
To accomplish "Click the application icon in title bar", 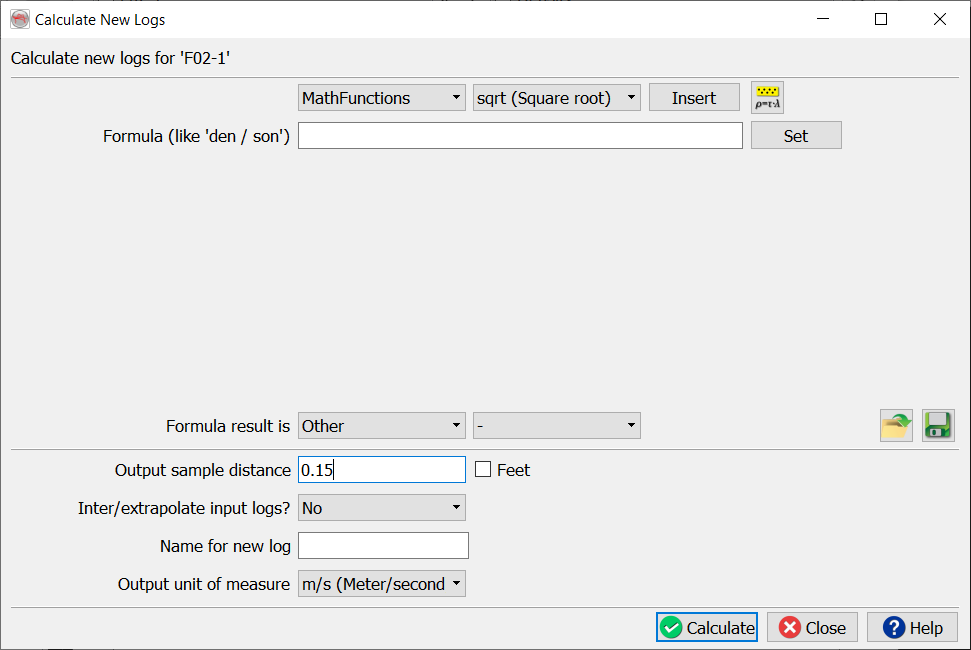I will point(20,19).
